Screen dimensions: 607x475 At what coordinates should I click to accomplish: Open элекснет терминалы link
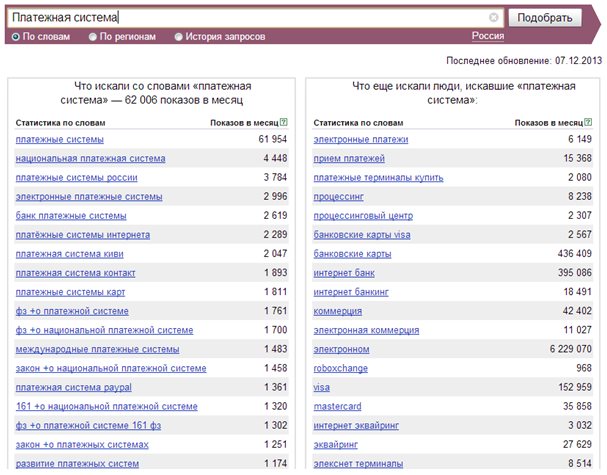tap(358, 463)
